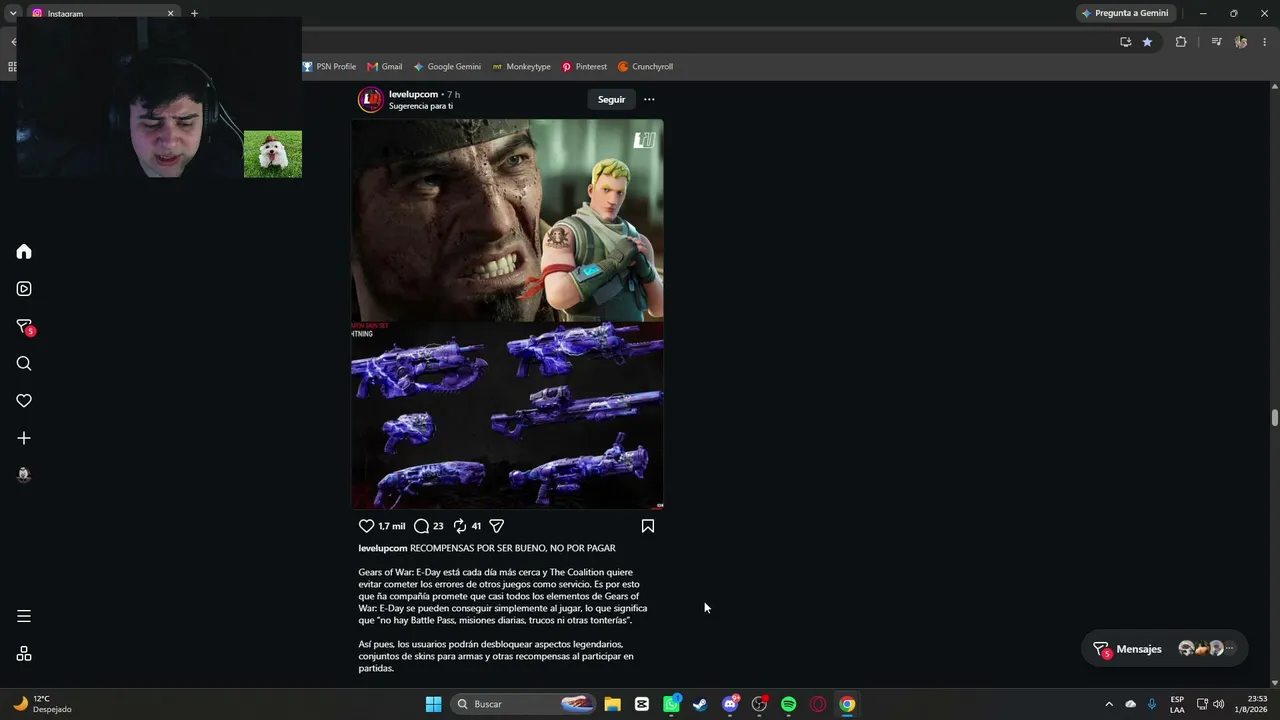Open Chrome profile avatar
1280x720 pixels.
pos(1241,42)
